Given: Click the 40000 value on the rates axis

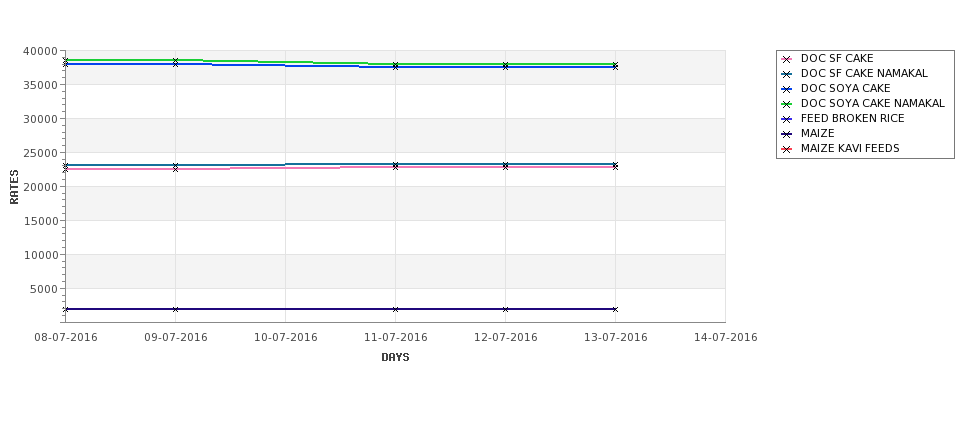Looking at the screenshot, I should (x=40, y=51).
